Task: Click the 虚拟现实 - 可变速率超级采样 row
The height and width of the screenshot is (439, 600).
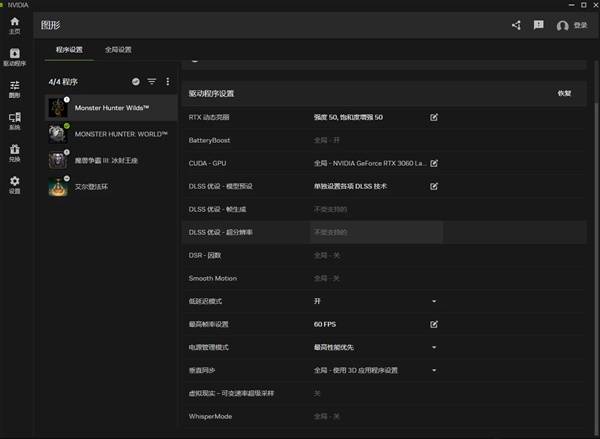Action: click(384, 393)
